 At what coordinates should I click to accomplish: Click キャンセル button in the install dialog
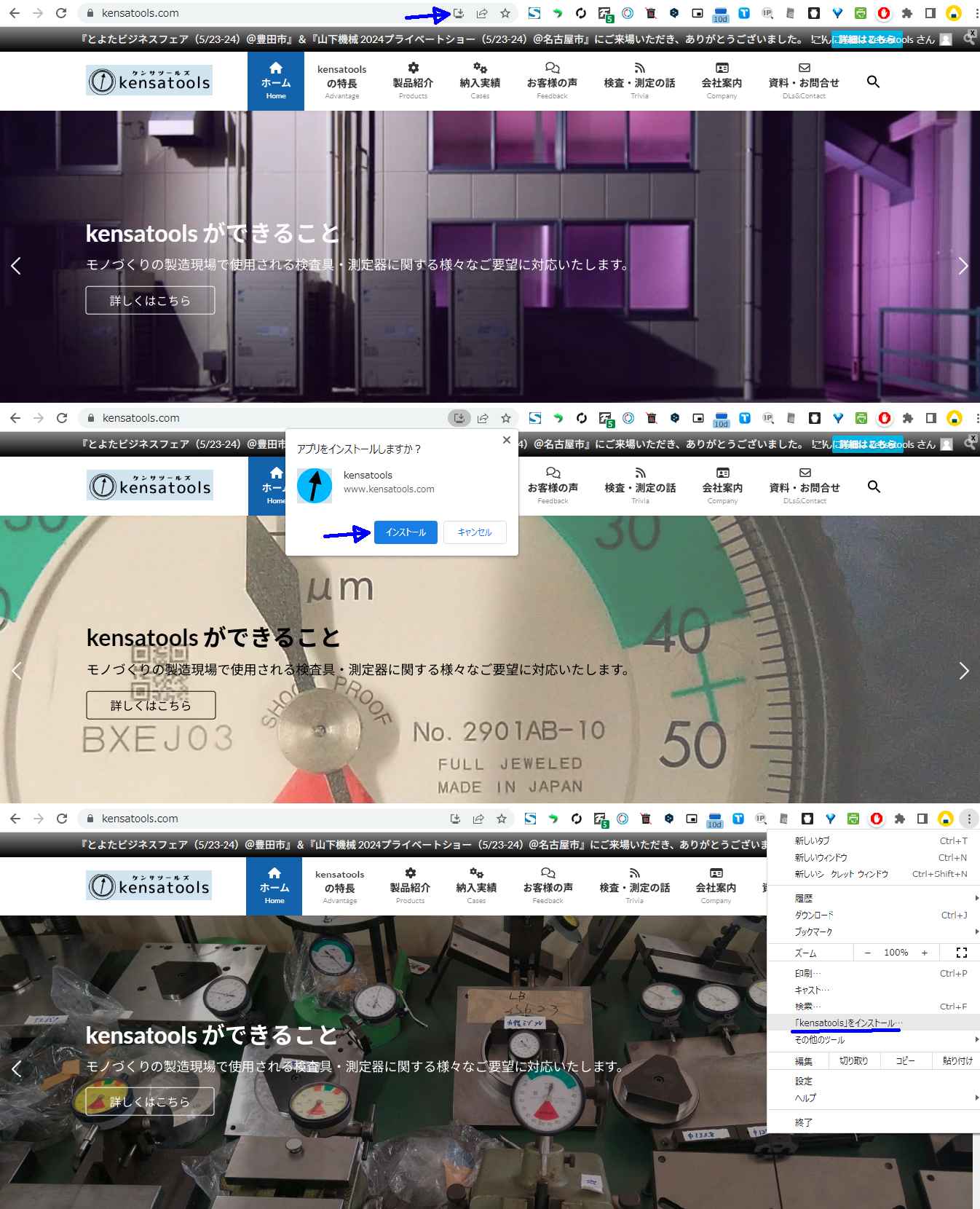pos(475,532)
